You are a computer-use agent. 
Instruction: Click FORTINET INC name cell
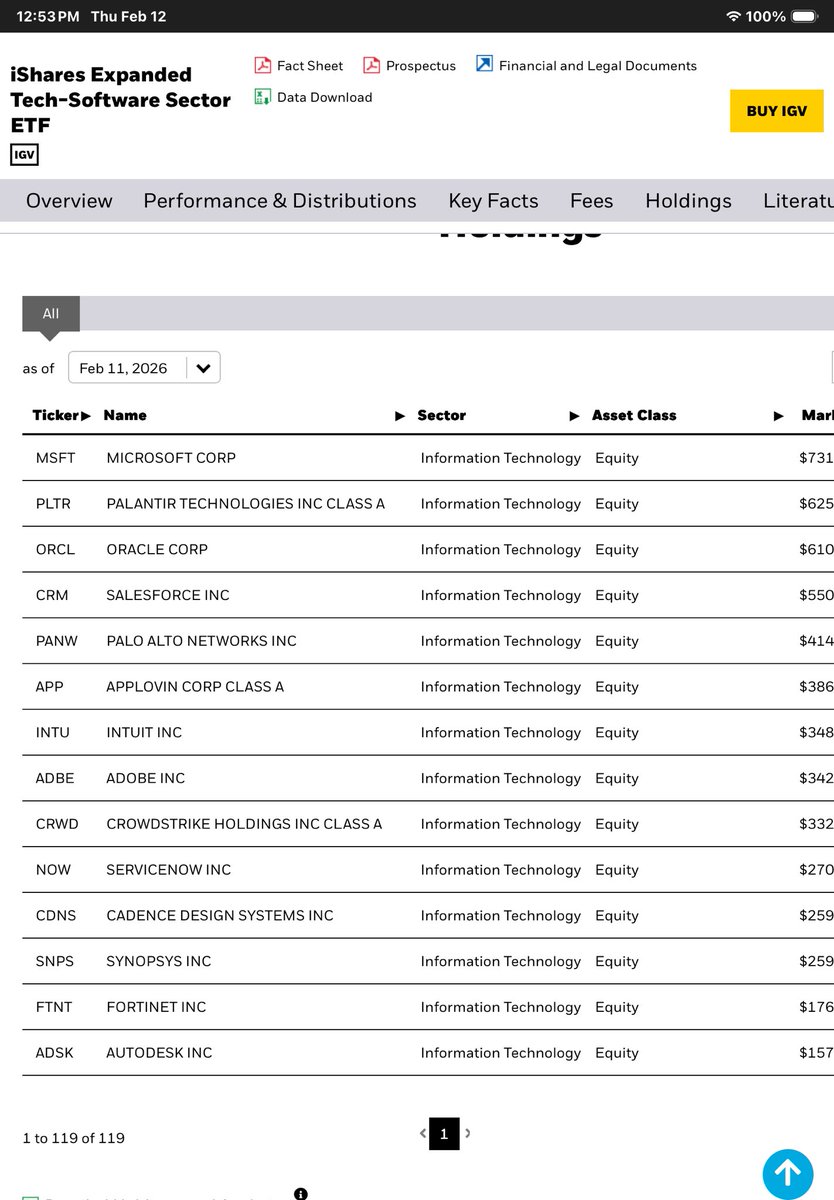pyautogui.click(x=156, y=1007)
